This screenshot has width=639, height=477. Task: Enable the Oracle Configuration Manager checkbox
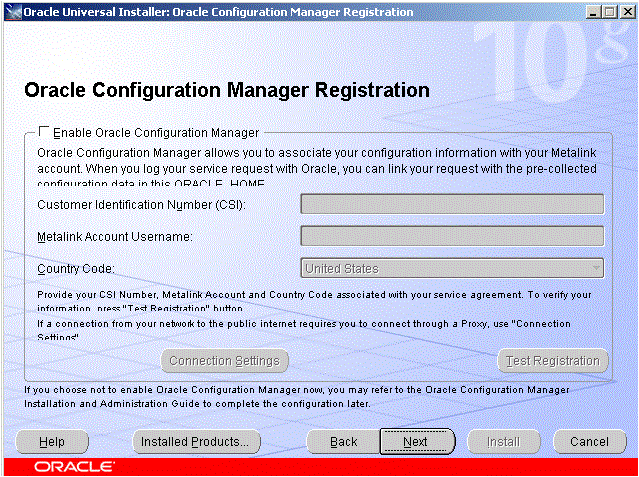[x=43, y=132]
